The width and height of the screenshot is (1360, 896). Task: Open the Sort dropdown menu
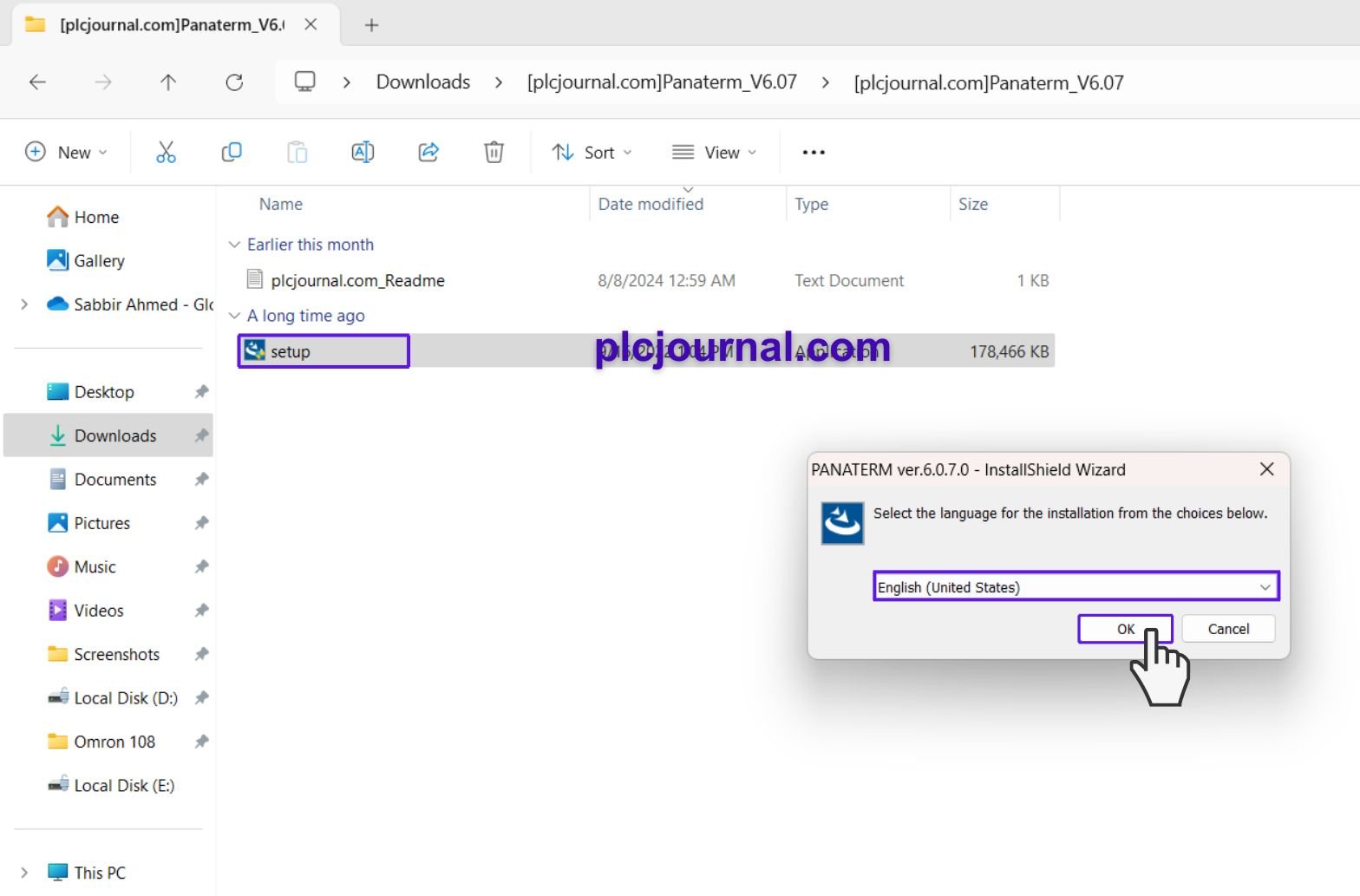592,153
